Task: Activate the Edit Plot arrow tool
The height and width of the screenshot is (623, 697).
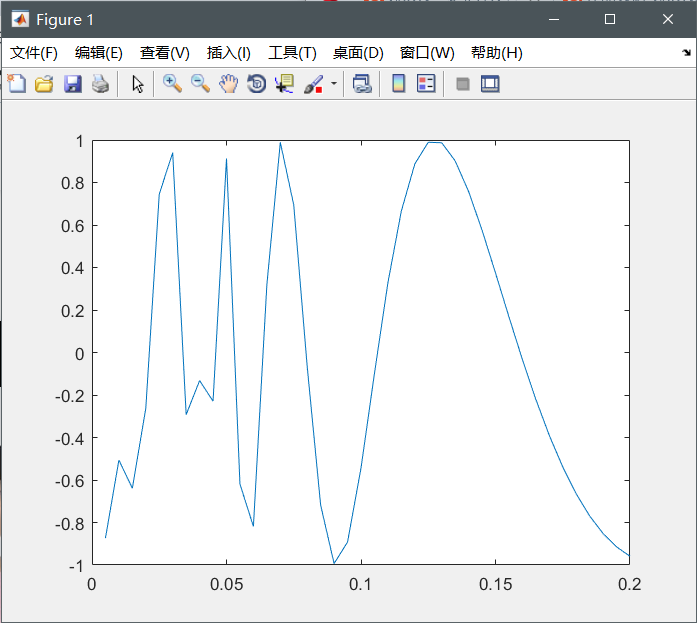Action: (x=138, y=84)
